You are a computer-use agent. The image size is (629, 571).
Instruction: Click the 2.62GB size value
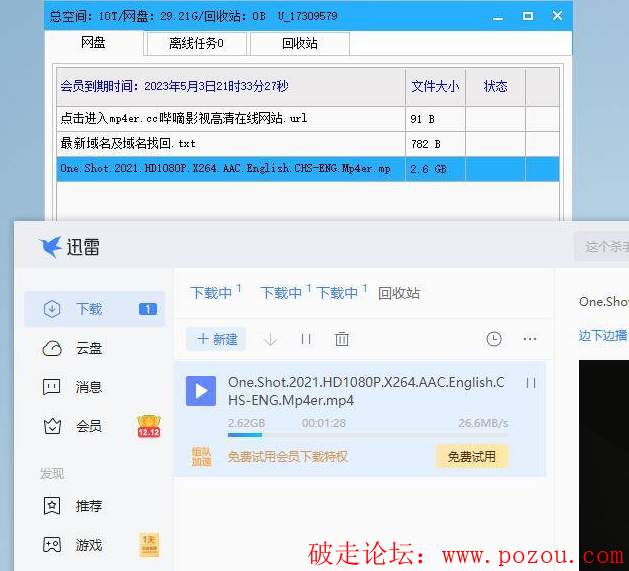pyautogui.click(x=246, y=423)
